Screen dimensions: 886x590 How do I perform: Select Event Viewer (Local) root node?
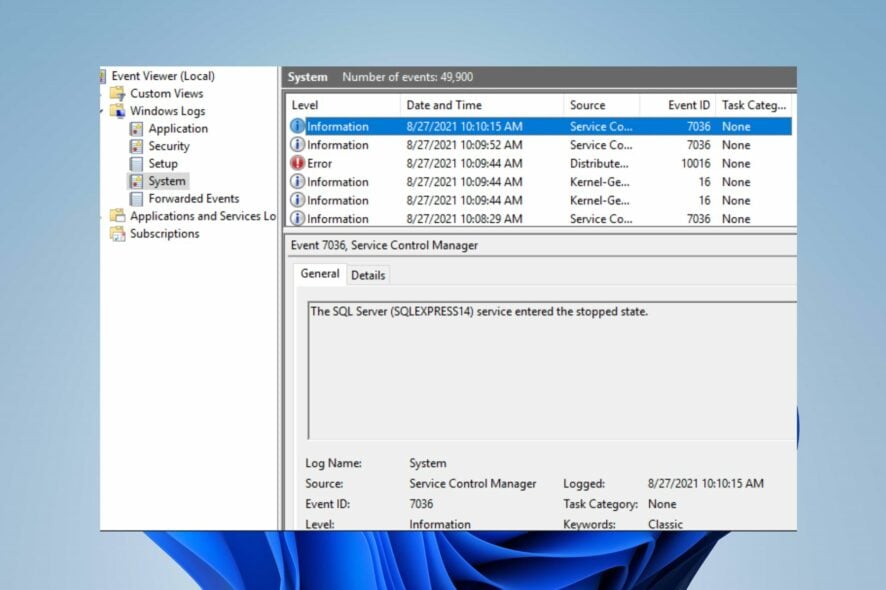click(x=163, y=76)
